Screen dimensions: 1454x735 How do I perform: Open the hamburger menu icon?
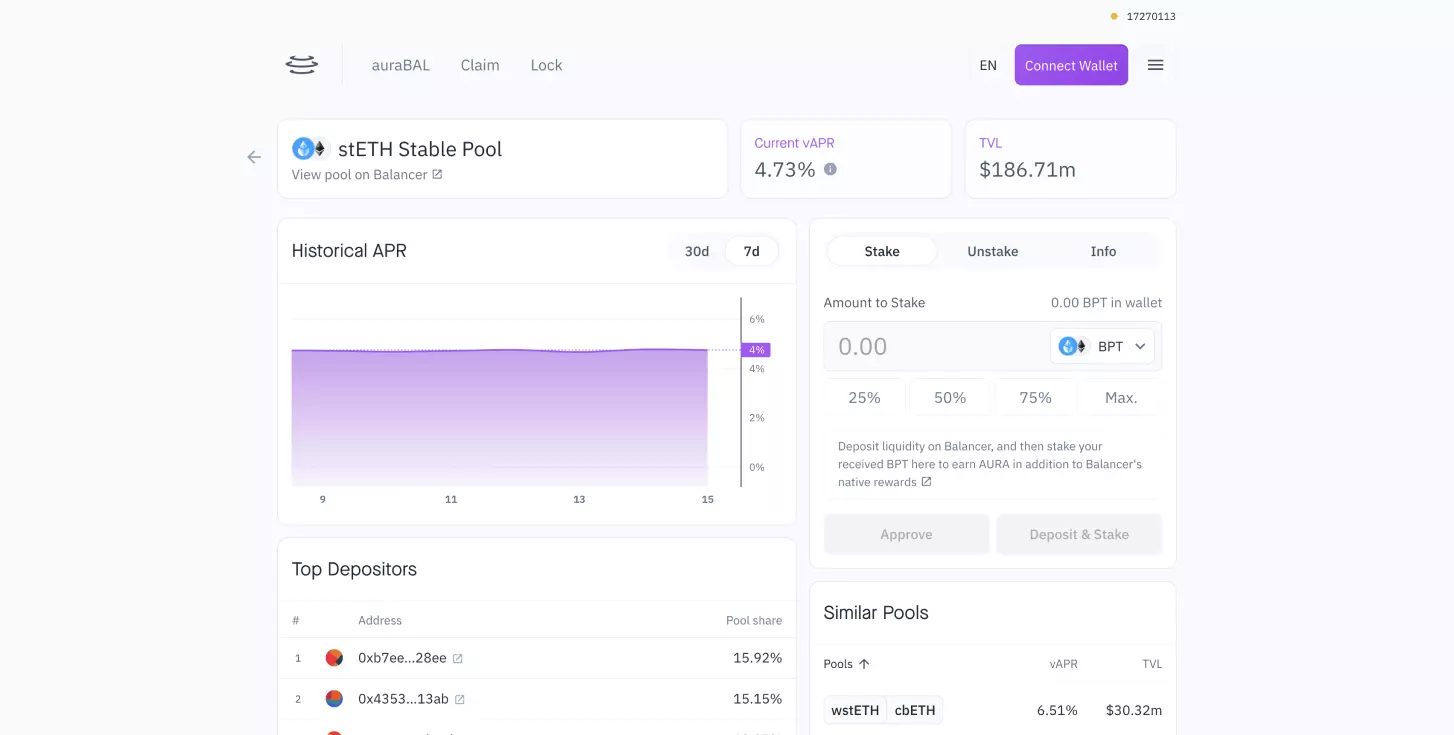tap(1155, 65)
